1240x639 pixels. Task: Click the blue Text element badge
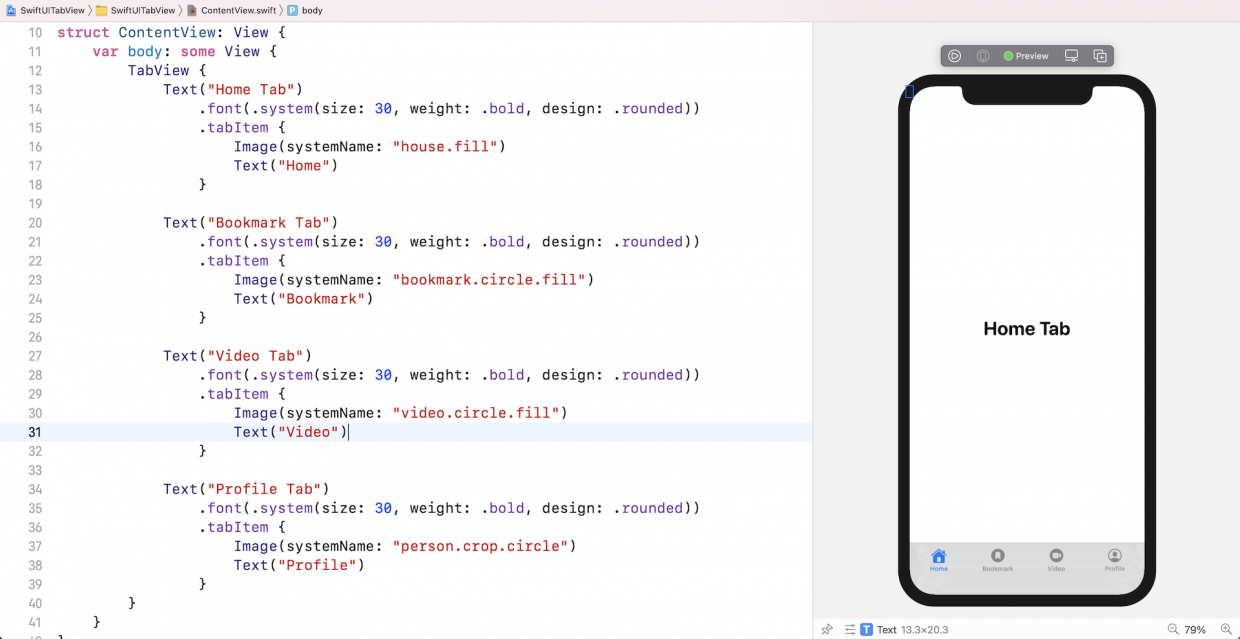click(866, 629)
